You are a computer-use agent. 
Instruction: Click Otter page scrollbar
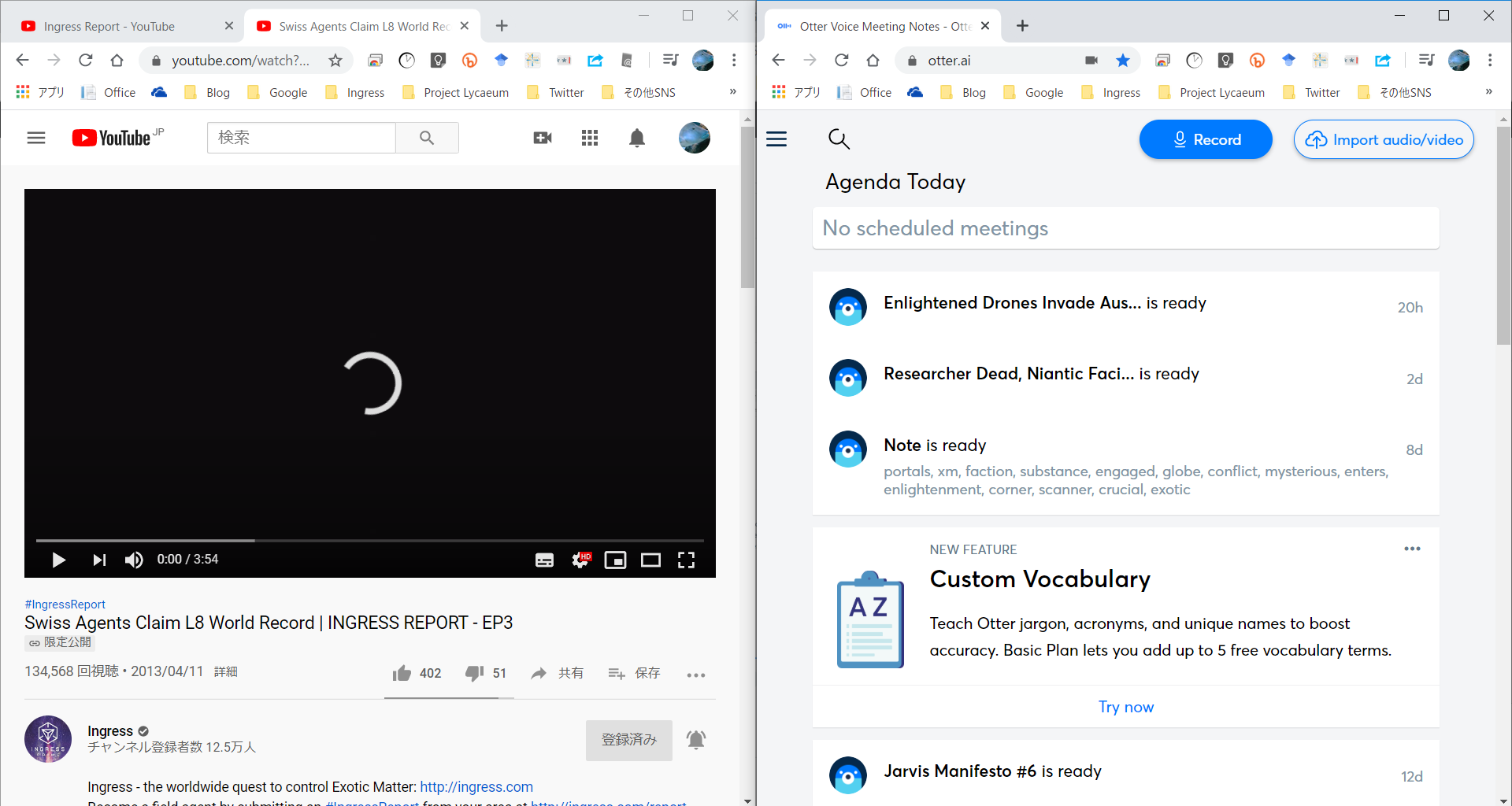tap(1503, 236)
